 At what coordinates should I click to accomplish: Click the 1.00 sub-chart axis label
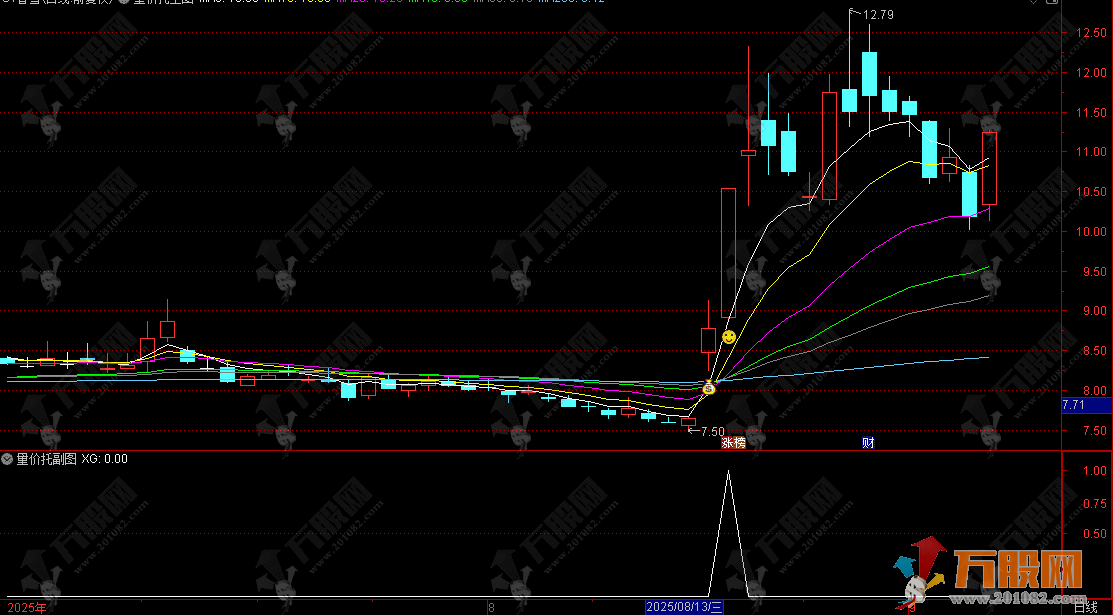pyautogui.click(x=1095, y=471)
